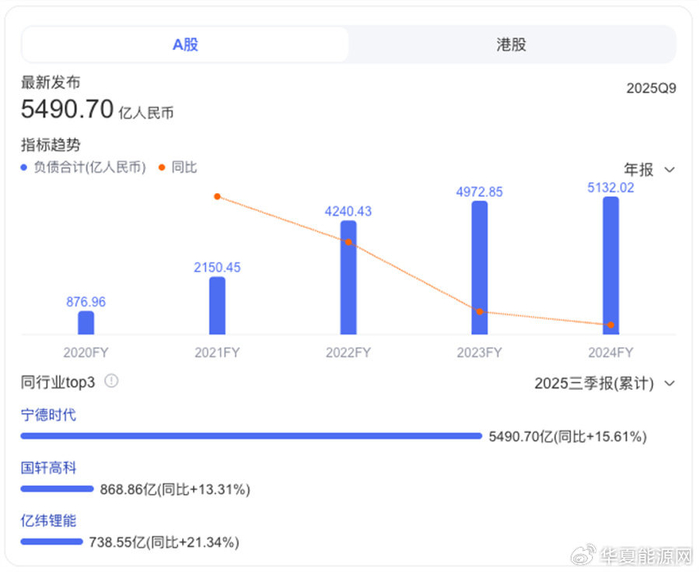This screenshot has height=572, width=700.
Task: Click the 4240.43 value label
Action: 348,211
